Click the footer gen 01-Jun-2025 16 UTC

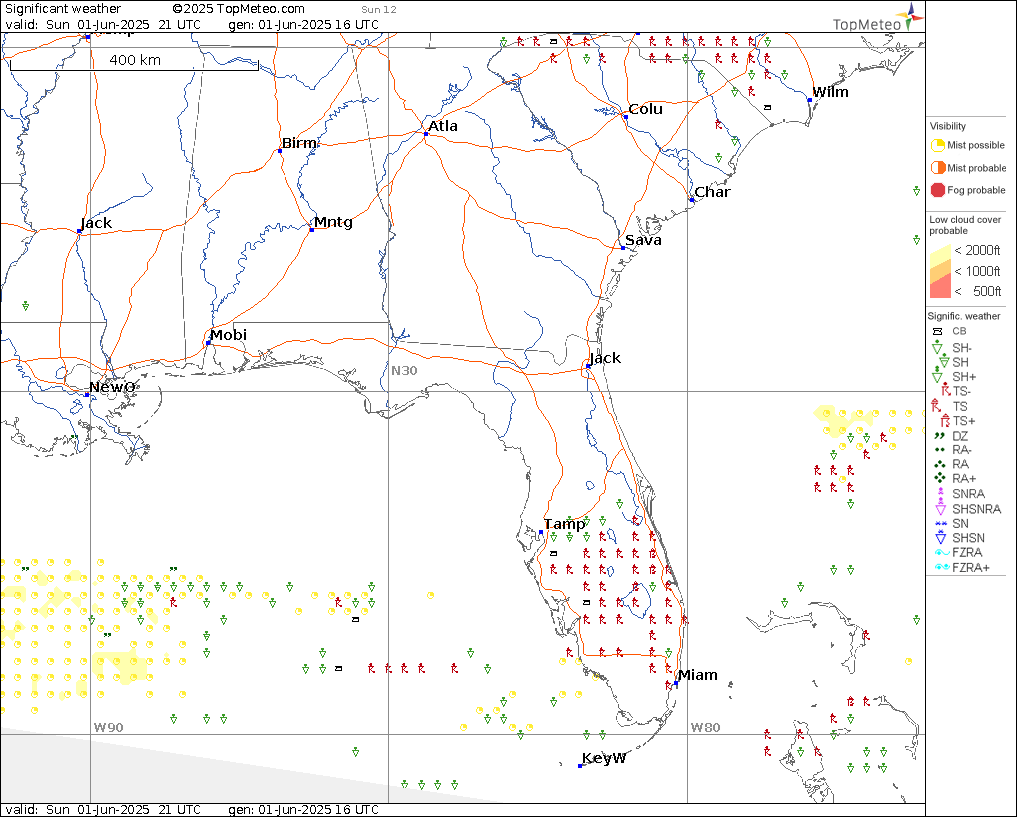pyautogui.click(x=304, y=809)
